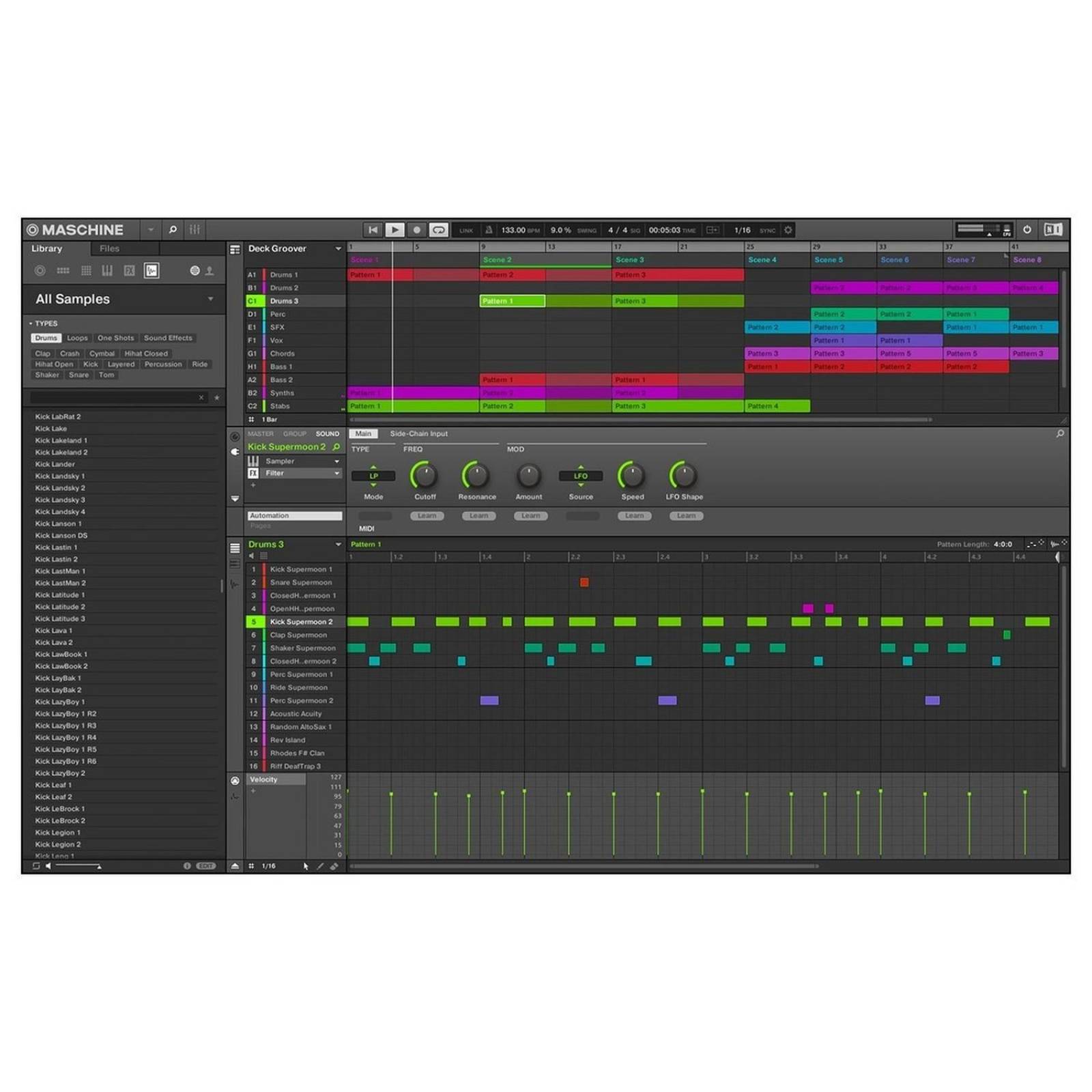
Task: Select the pencil draw tool in the editor footer
Action: pos(320,865)
